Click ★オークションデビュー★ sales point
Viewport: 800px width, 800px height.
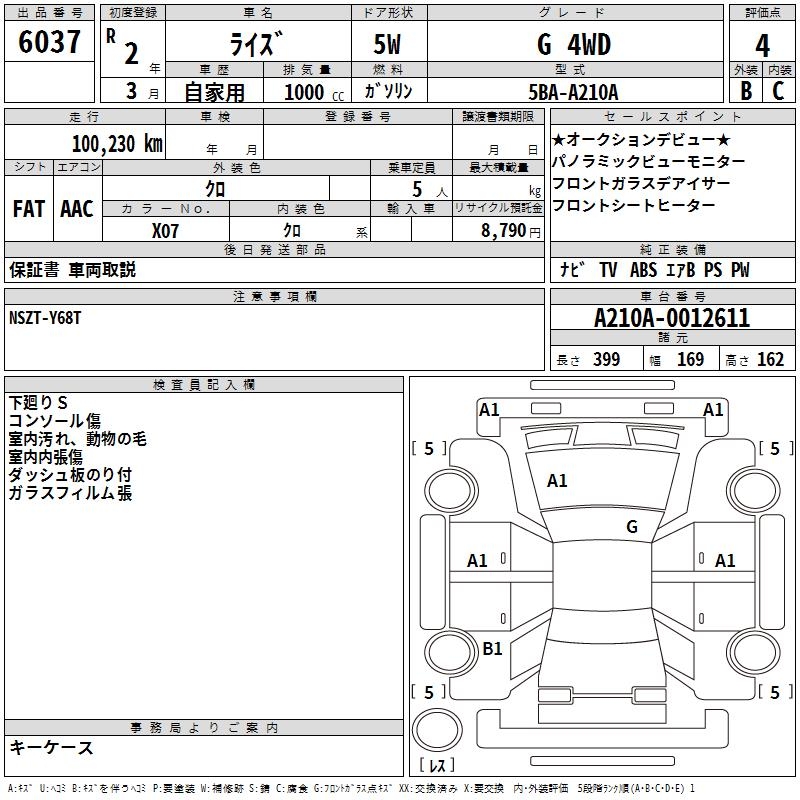(641, 139)
